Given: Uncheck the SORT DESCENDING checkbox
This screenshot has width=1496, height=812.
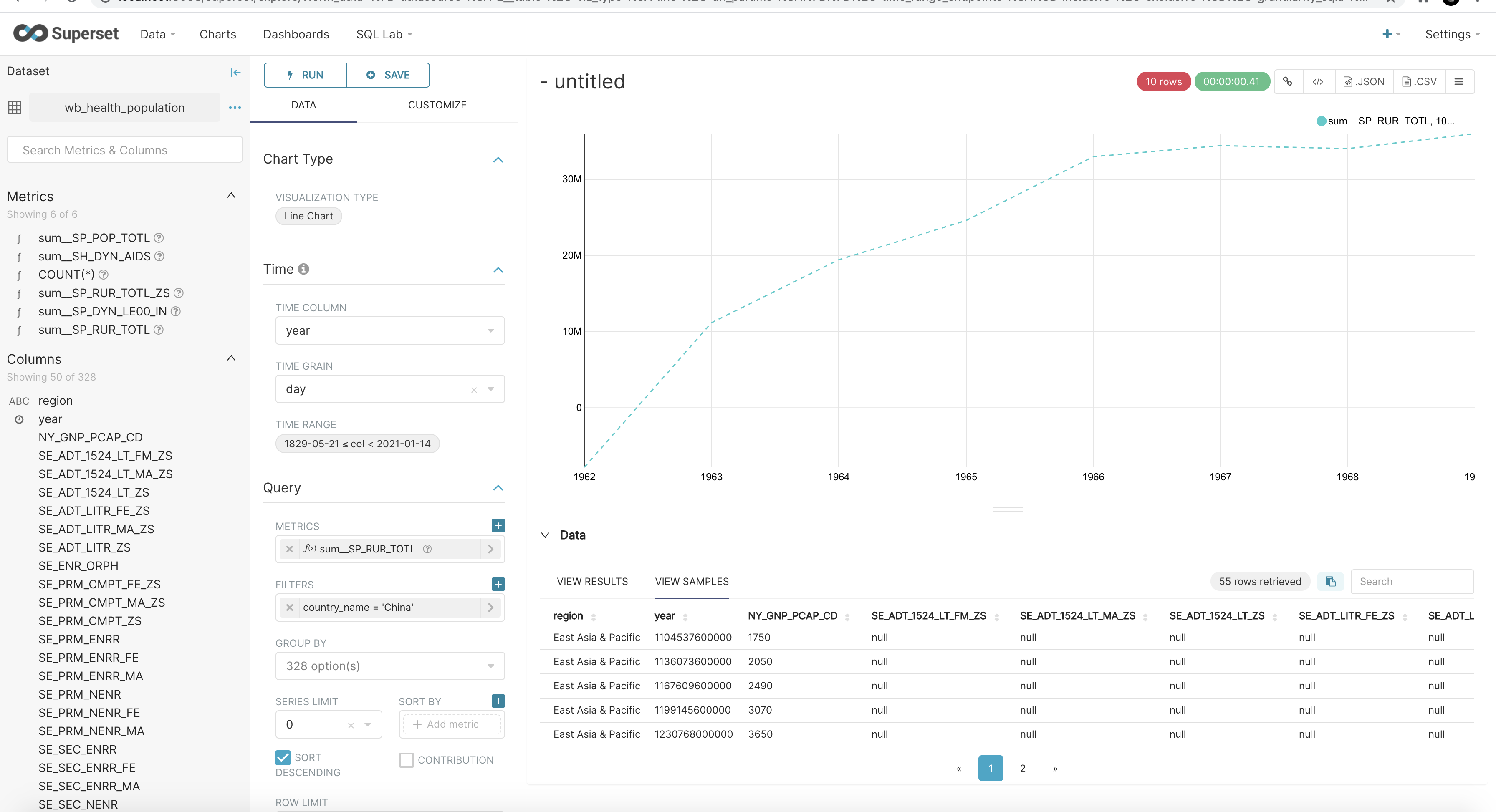Looking at the screenshot, I should [x=283, y=757].
